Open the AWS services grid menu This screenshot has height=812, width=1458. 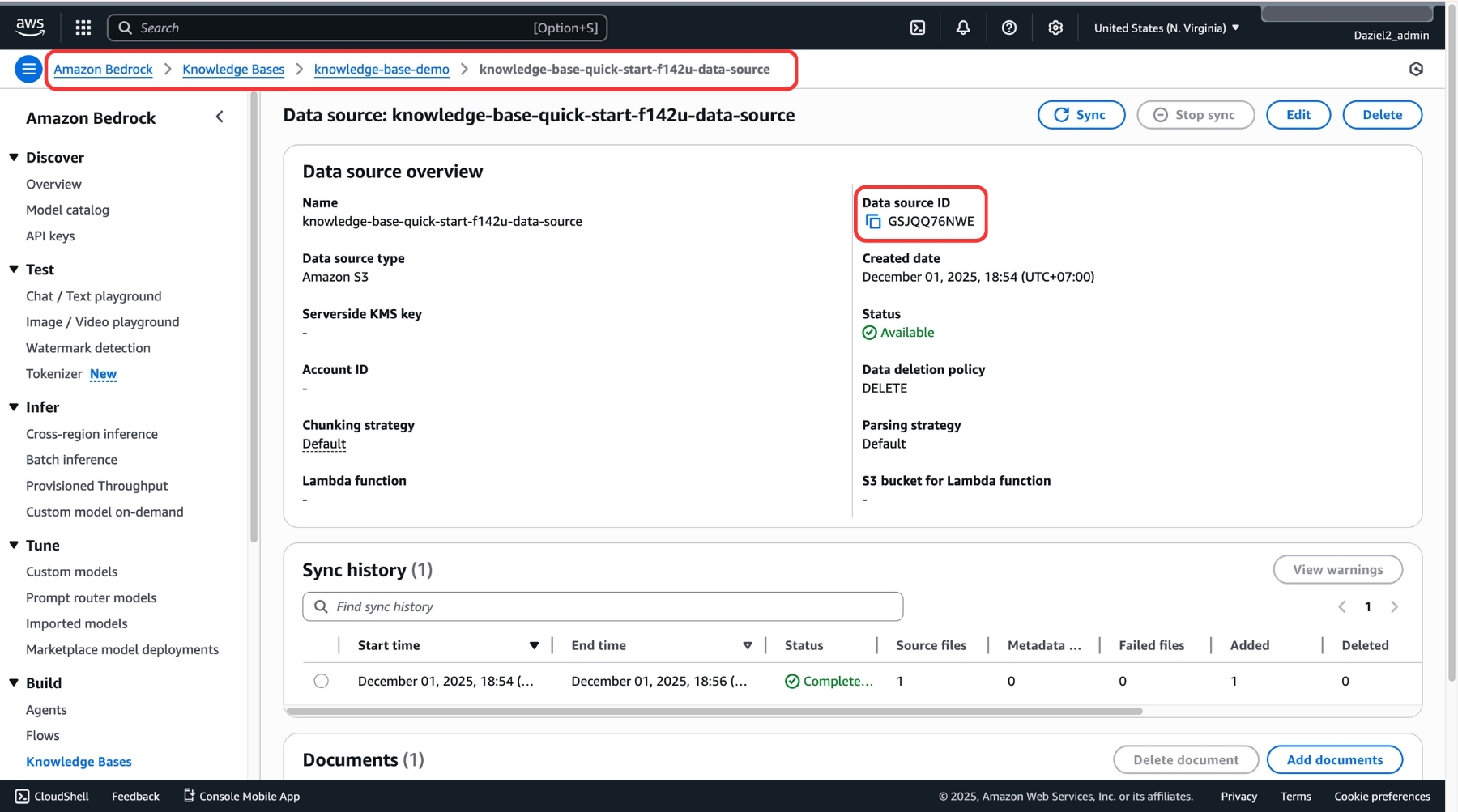coord(83,28)
